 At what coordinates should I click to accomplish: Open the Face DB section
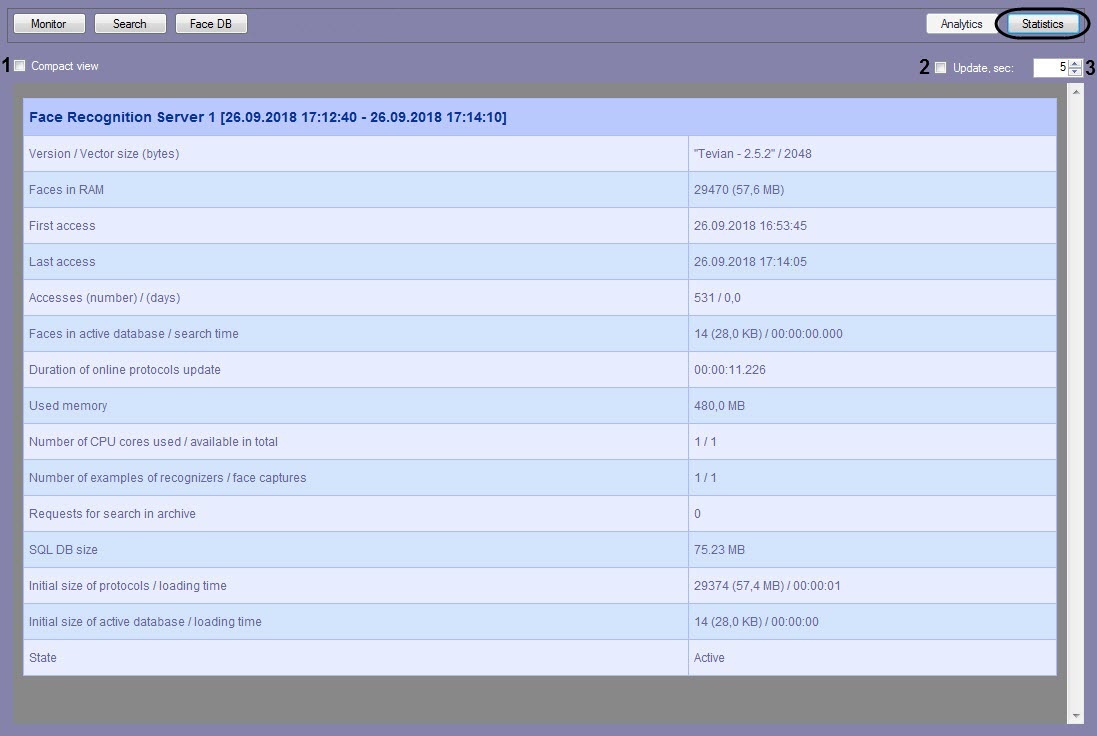click(211, 24)
